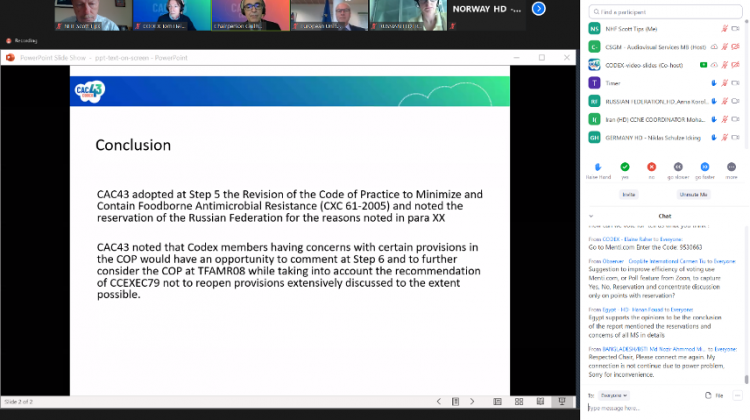
Task: Click the chat panel vertical scrollbar
Action: coord(746,300)
